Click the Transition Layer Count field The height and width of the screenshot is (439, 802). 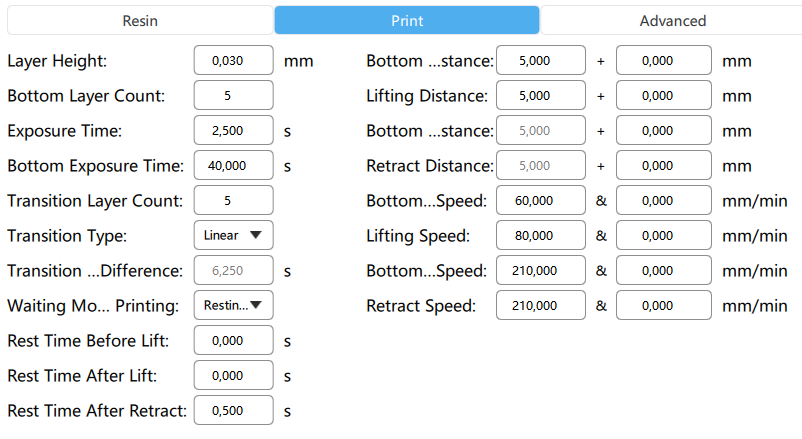233,201
